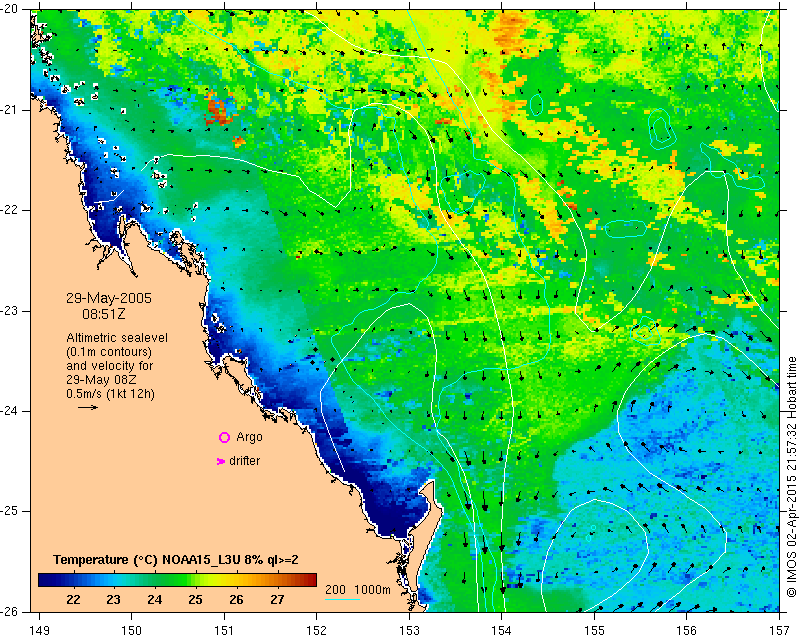The image size is (800, 640).
Task: Click the text "0.5m/s (1kt 12h)"
Action: click(x=110, y=394)
